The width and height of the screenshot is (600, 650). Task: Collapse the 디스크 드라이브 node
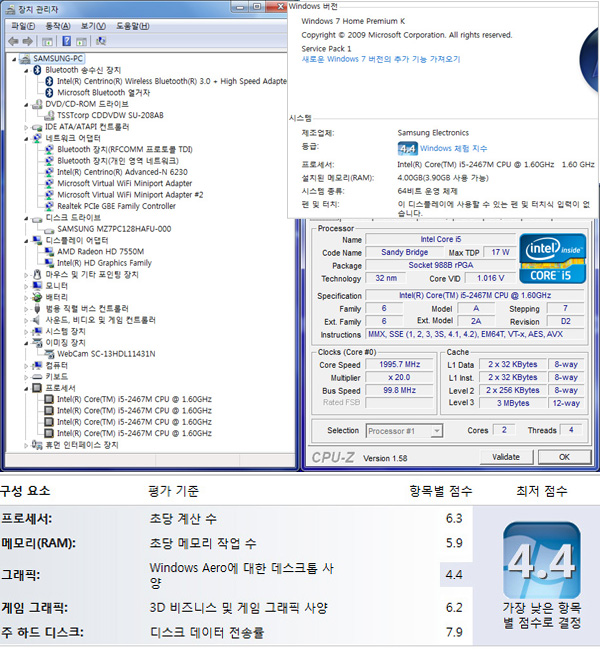[26, 218]
